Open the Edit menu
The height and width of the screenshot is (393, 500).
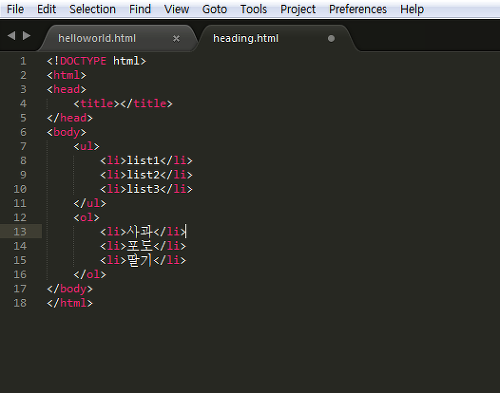[46, 9]
